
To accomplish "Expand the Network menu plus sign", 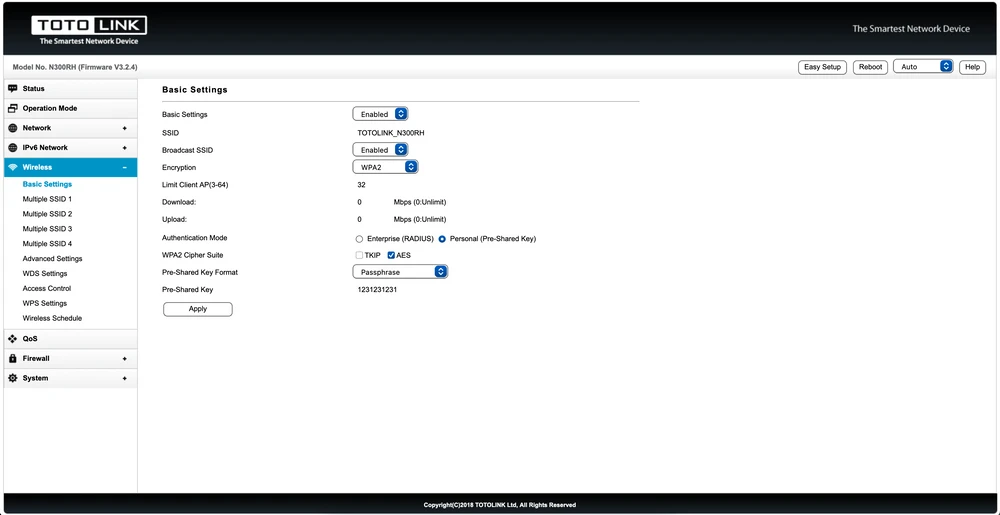I will point(124,128).
